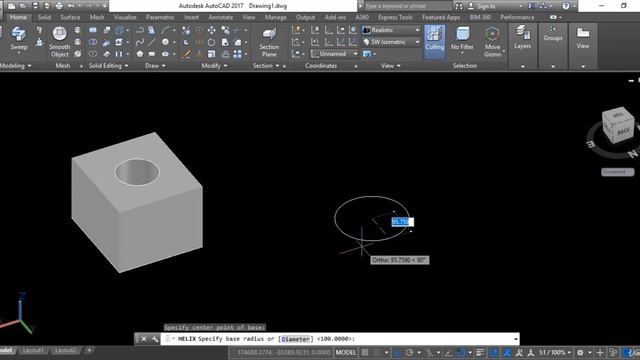
Task: Switch to the Parametric ribbon tab
Action: pos(160,17)
